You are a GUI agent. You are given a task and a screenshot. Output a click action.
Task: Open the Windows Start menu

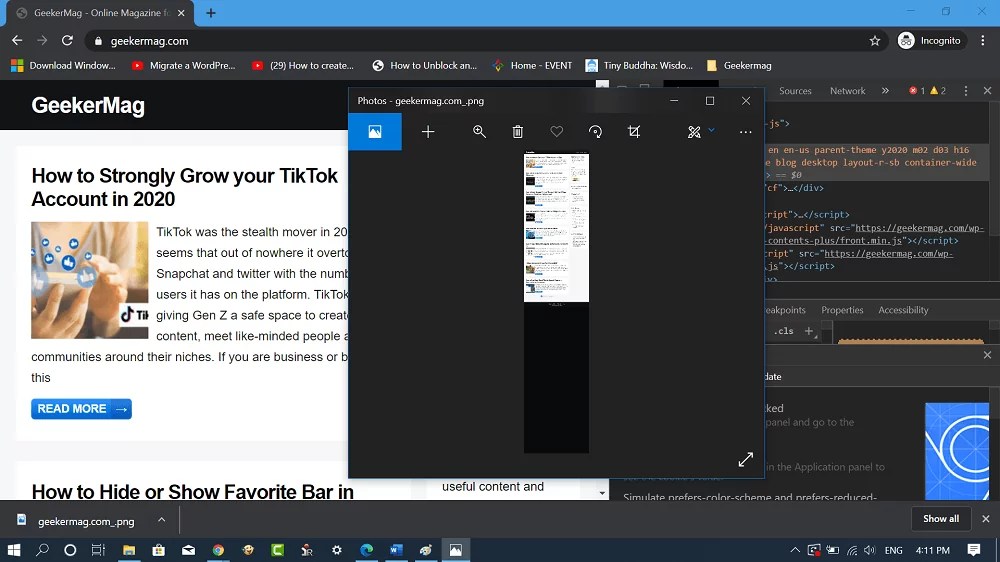click(13, 550)
